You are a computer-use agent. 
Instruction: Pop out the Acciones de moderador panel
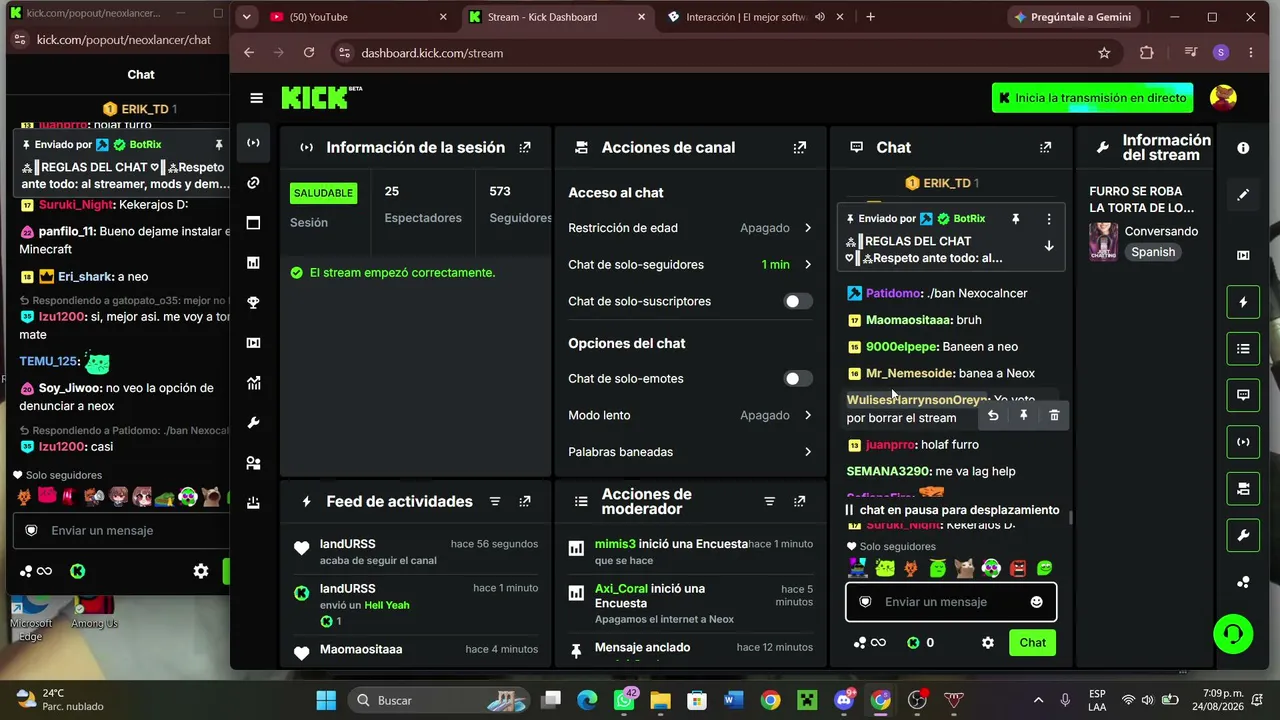799,502
